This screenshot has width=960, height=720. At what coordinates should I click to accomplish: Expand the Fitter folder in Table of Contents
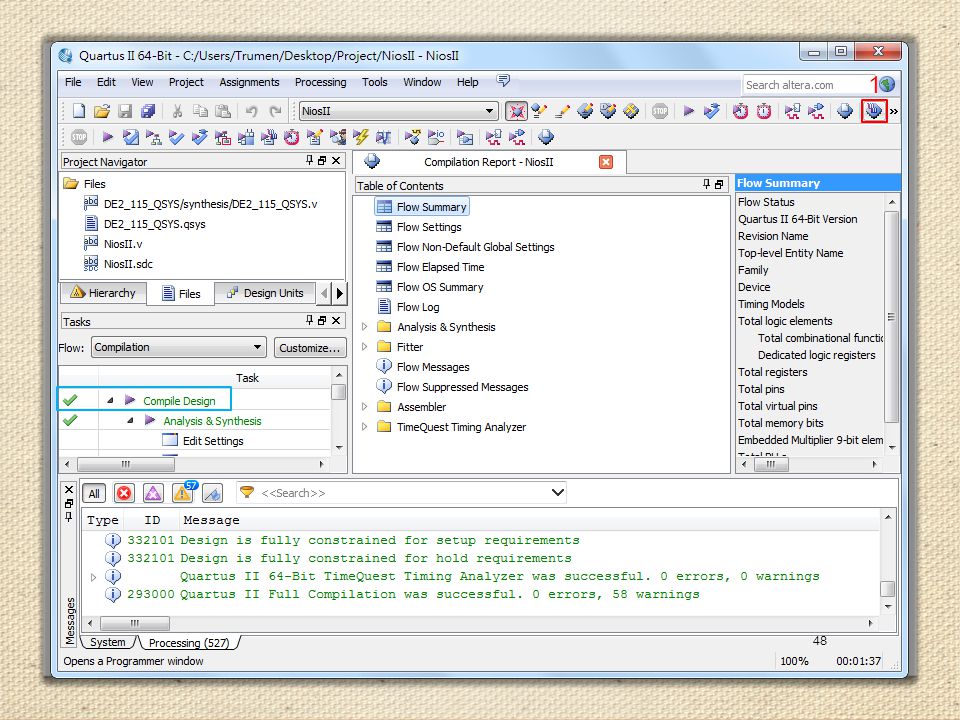coord(365,347)
